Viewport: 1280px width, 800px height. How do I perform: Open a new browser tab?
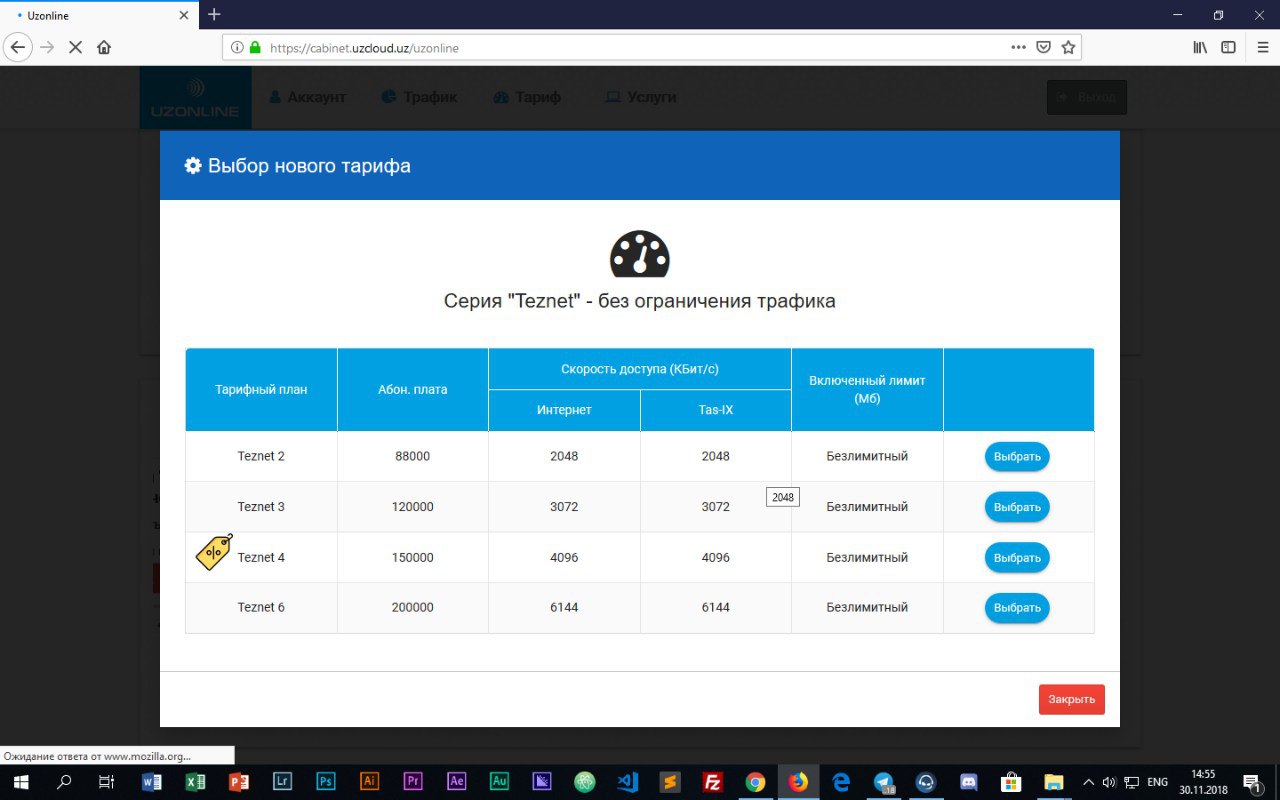pyautogui.click(x=214, y=14)
